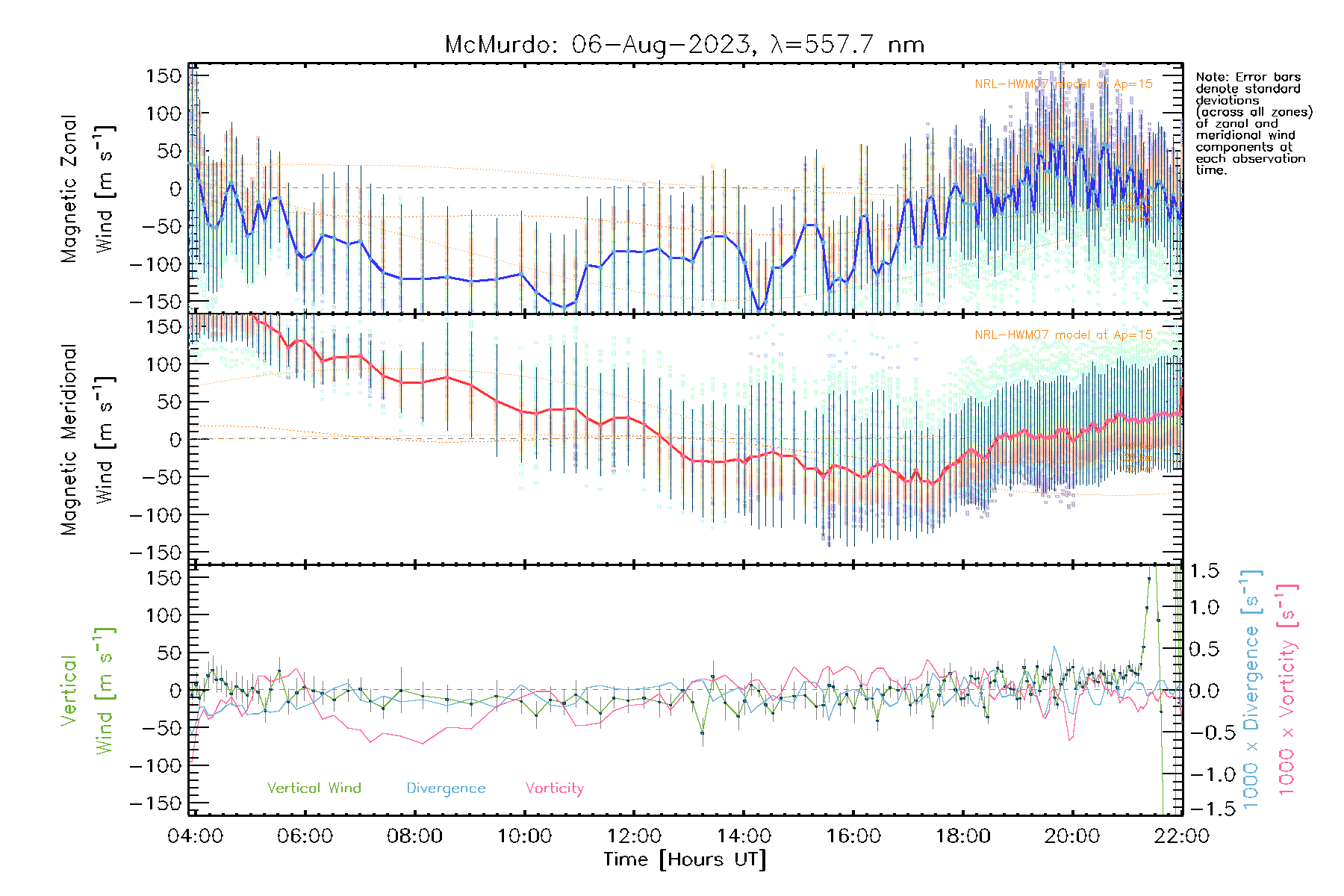Select the blue "Divergence" legend label
This screenshot has height=896, width=1344.
(446, 788)
